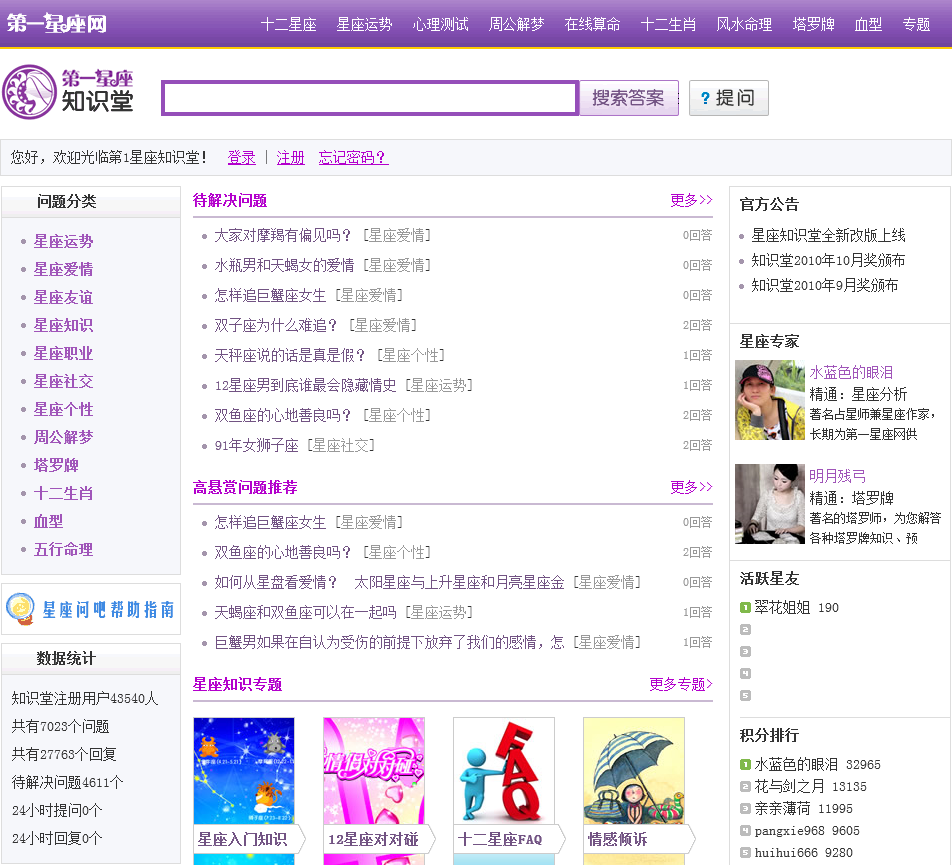Image resolution: width=952 pixels, height=865 pixels.
Task: Select 血型 in the category sidebar
Action: pos(49,521)
